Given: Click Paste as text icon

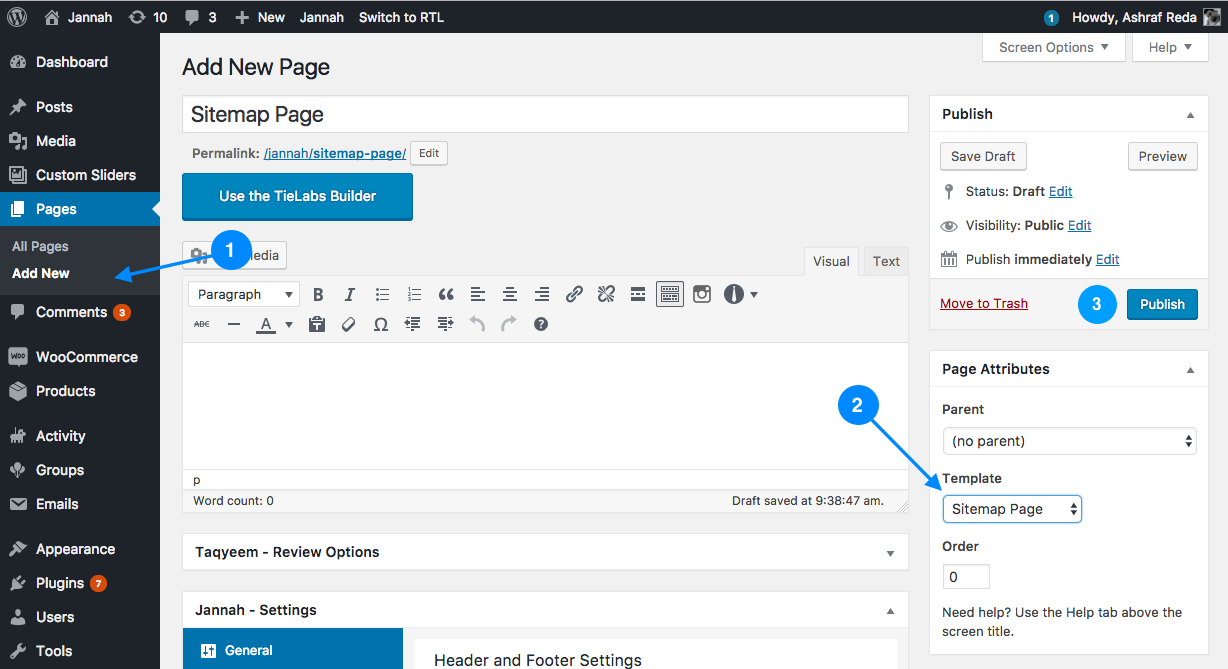Looking at the screenshot, I should (317, 324).
